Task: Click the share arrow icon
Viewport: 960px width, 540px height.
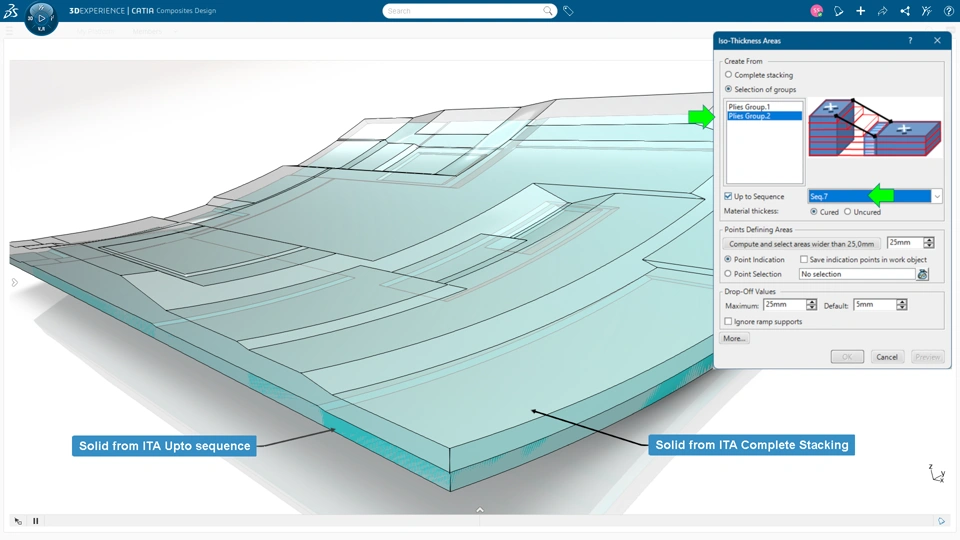Action: pos(882,11)
